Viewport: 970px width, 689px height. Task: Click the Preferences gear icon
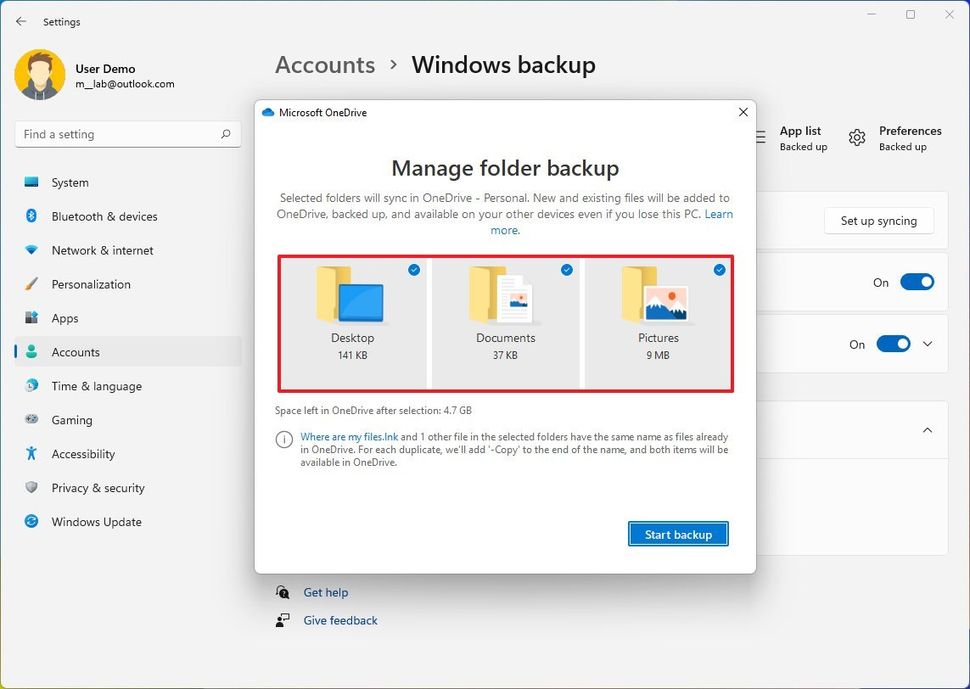coord(857,138)
